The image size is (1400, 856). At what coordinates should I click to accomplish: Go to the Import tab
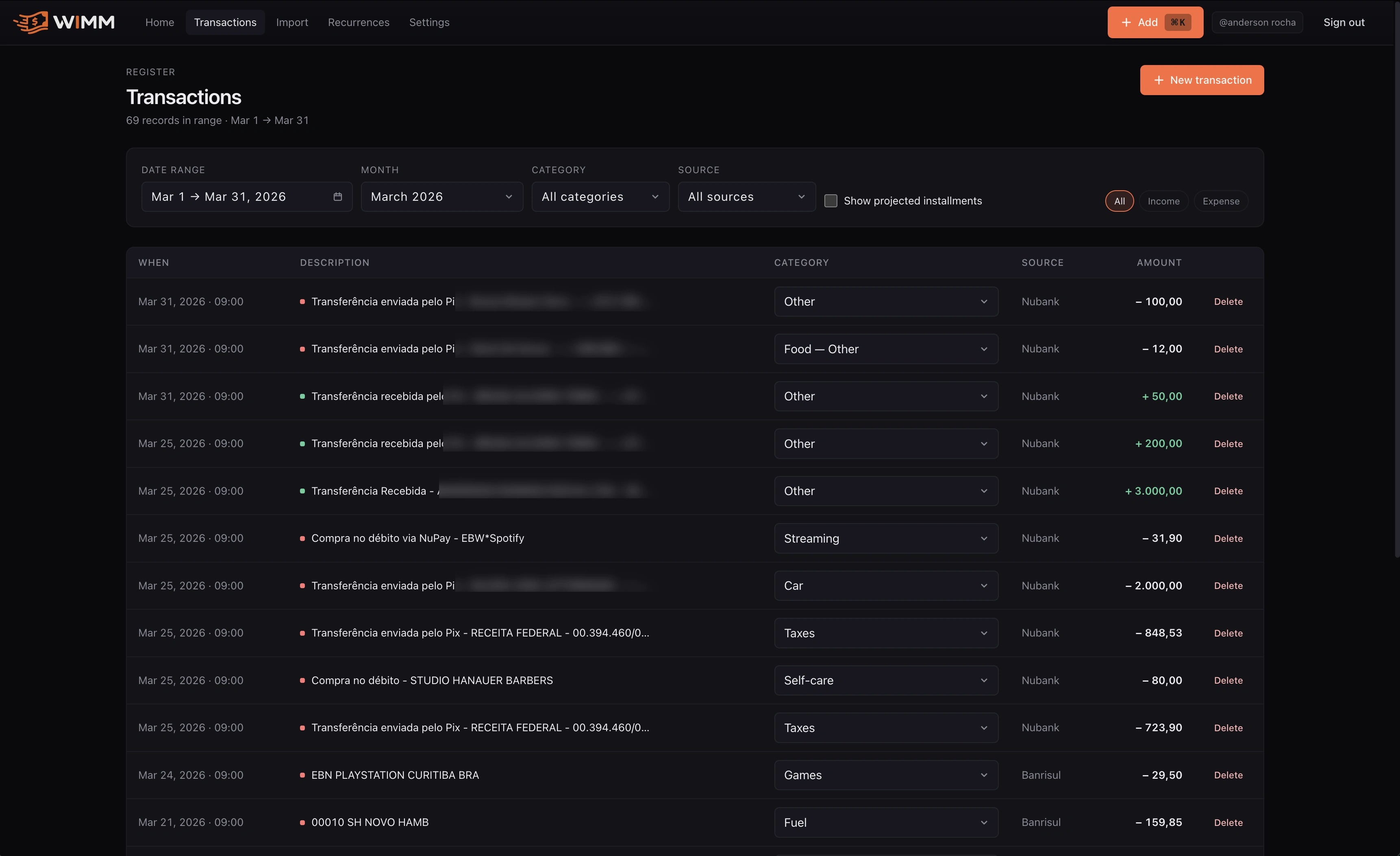tap(292, 22)
